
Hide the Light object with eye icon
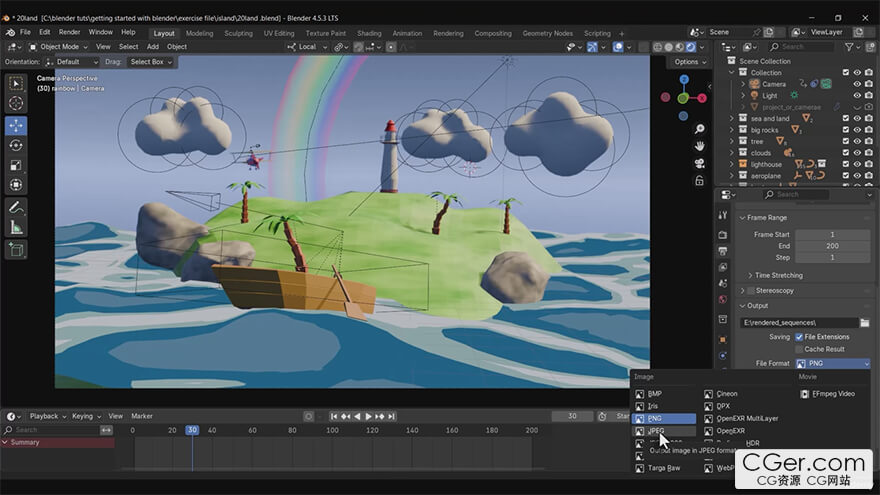[857, 96]
